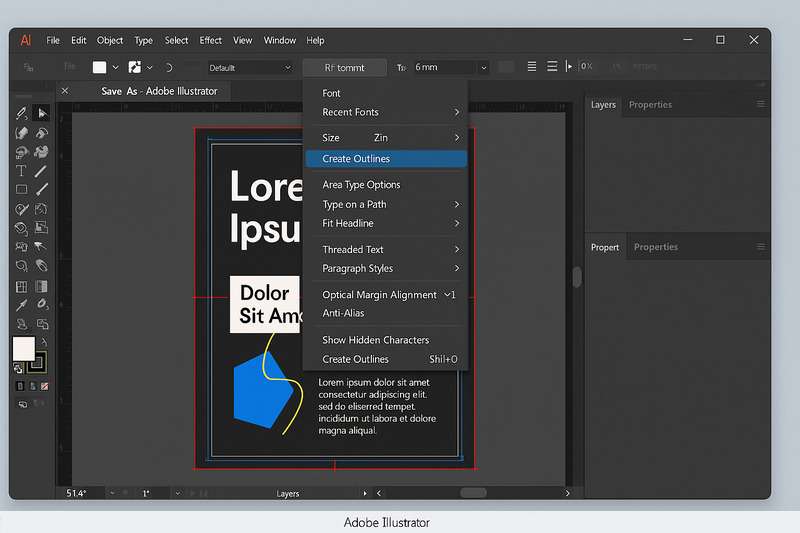Set fill to None using red-slash icon
Image resolution: width=800 pixels, height=533 pixels.
point(43,385)
